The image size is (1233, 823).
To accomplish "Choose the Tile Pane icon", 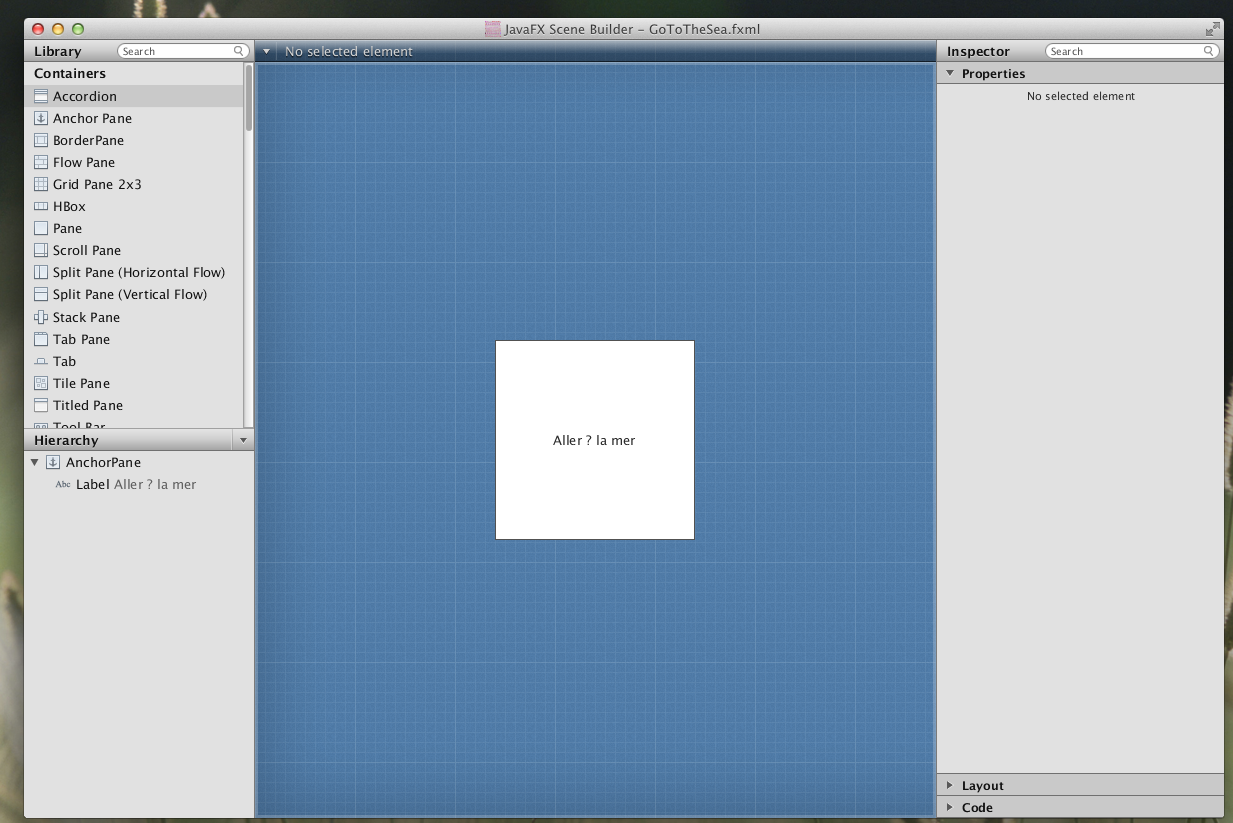I will [41, 383].
